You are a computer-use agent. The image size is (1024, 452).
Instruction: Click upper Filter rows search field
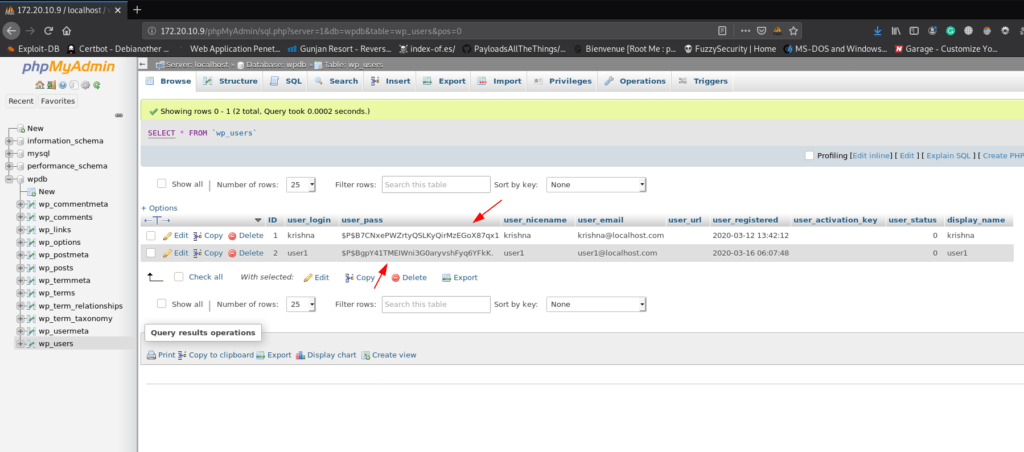coord(436,185)
